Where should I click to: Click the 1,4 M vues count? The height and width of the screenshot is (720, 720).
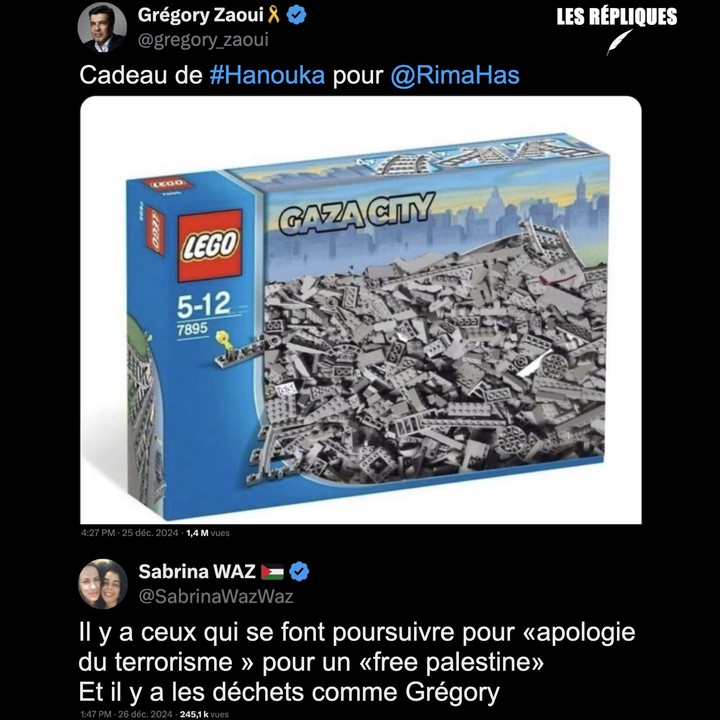pos(208,533)
